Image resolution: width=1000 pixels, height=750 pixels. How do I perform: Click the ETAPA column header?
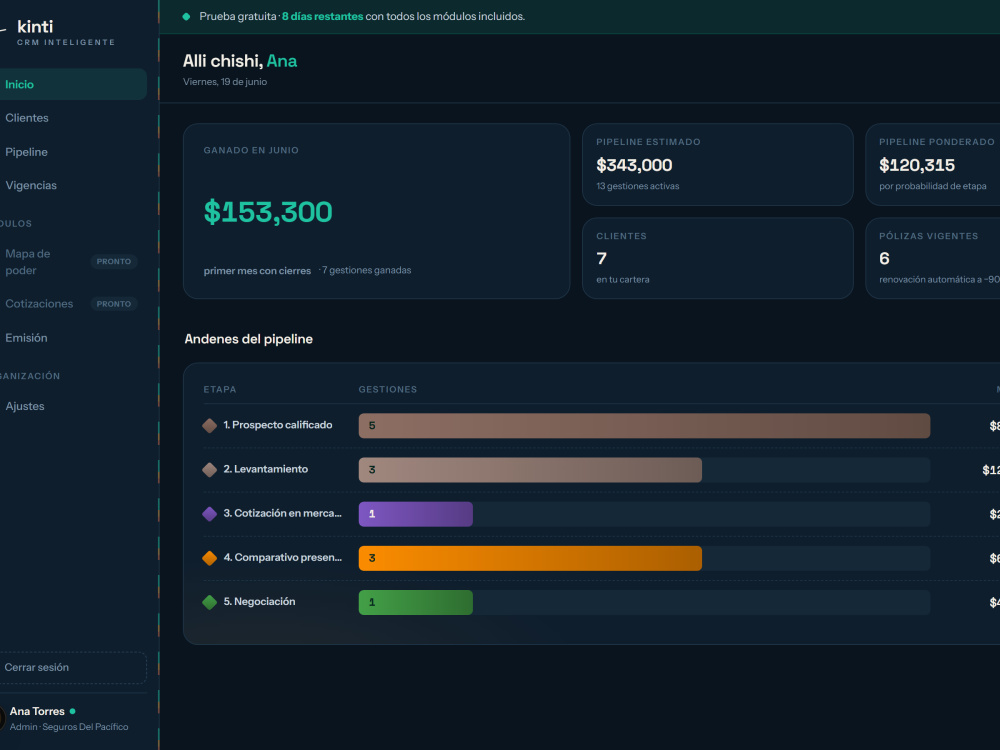[x=219, y=389]
